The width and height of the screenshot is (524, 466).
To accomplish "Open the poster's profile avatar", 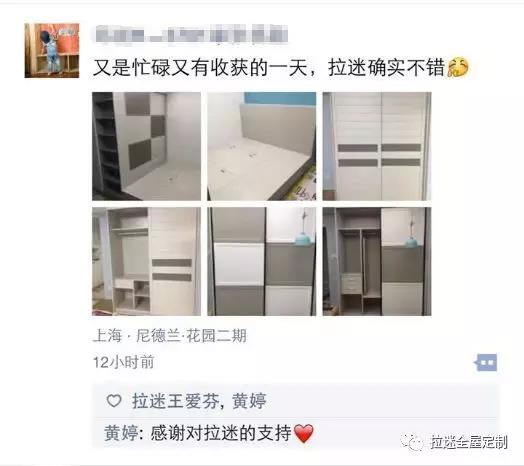I will [x=52, y=50].
